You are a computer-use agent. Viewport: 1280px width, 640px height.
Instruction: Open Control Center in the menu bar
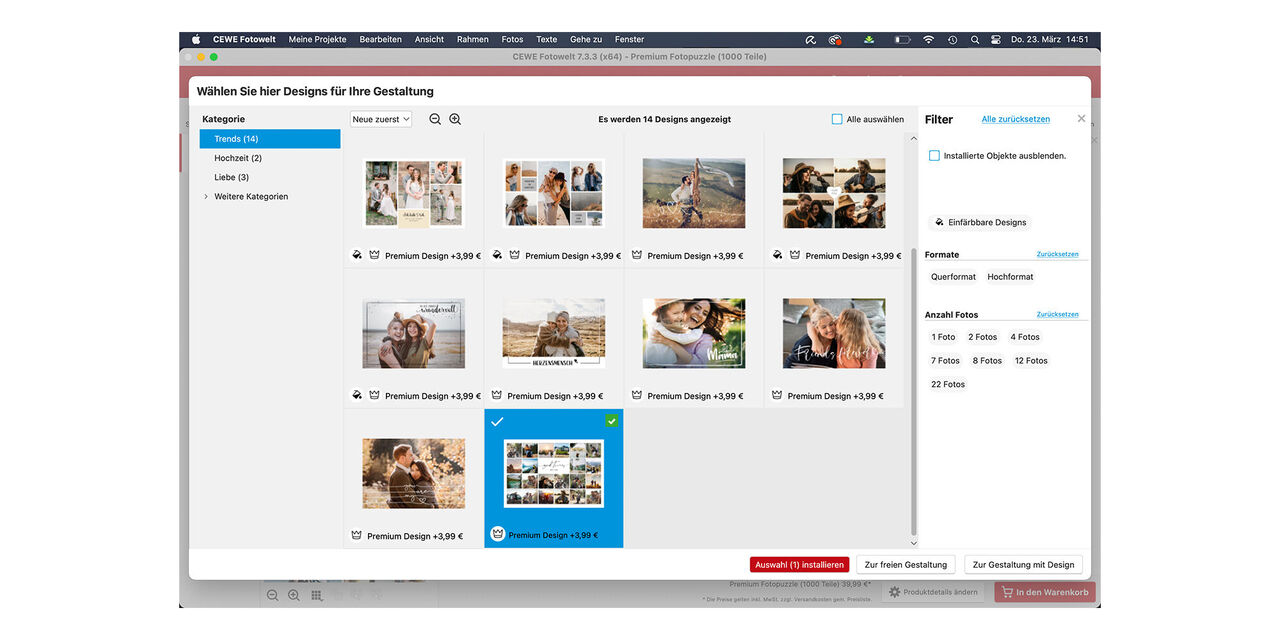pyautogui.click(x=995, y=39)
